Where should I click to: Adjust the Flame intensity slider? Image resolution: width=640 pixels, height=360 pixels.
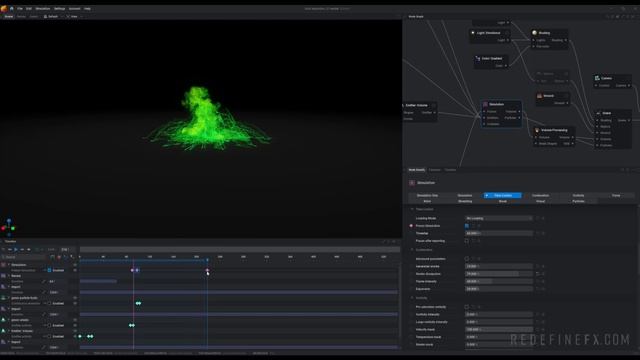pos(499,281)
